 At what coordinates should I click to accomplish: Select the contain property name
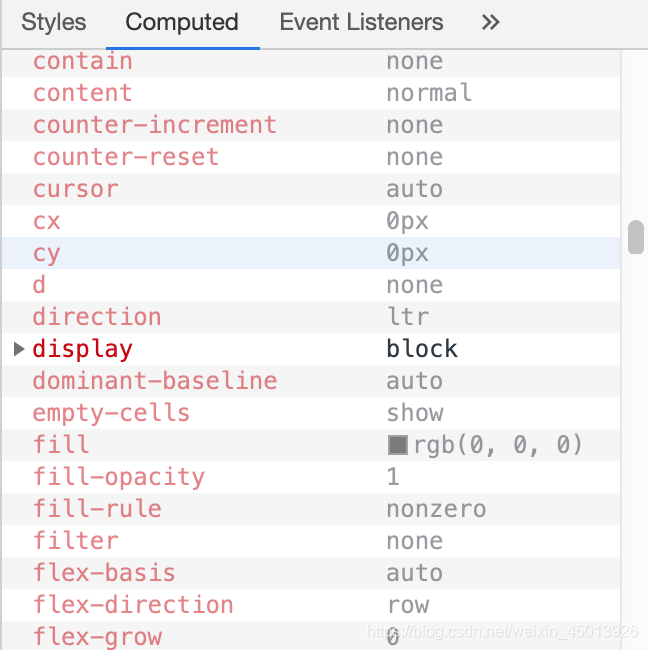tap(83, 61)
